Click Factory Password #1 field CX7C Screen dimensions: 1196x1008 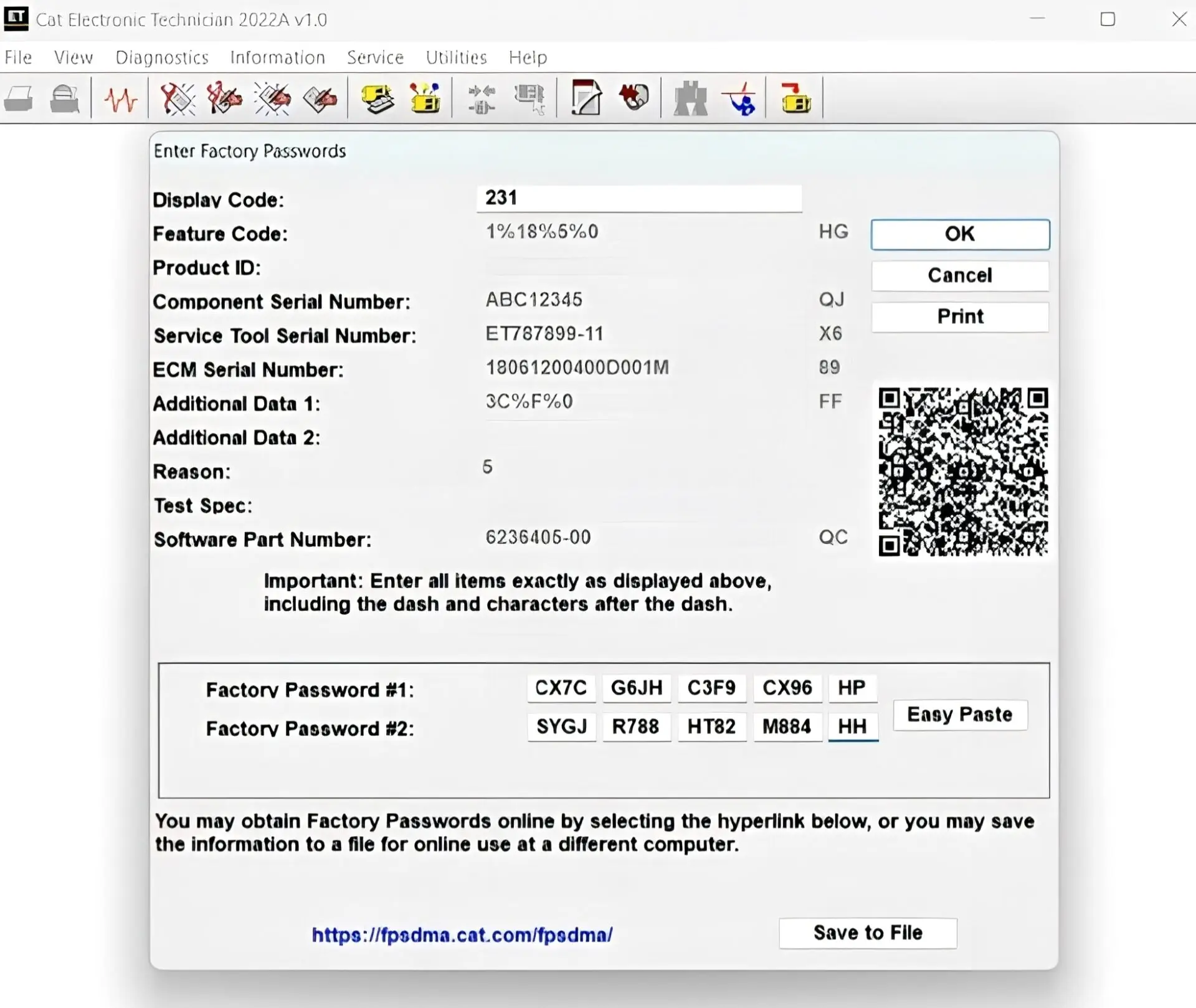[x=561, y=688]
